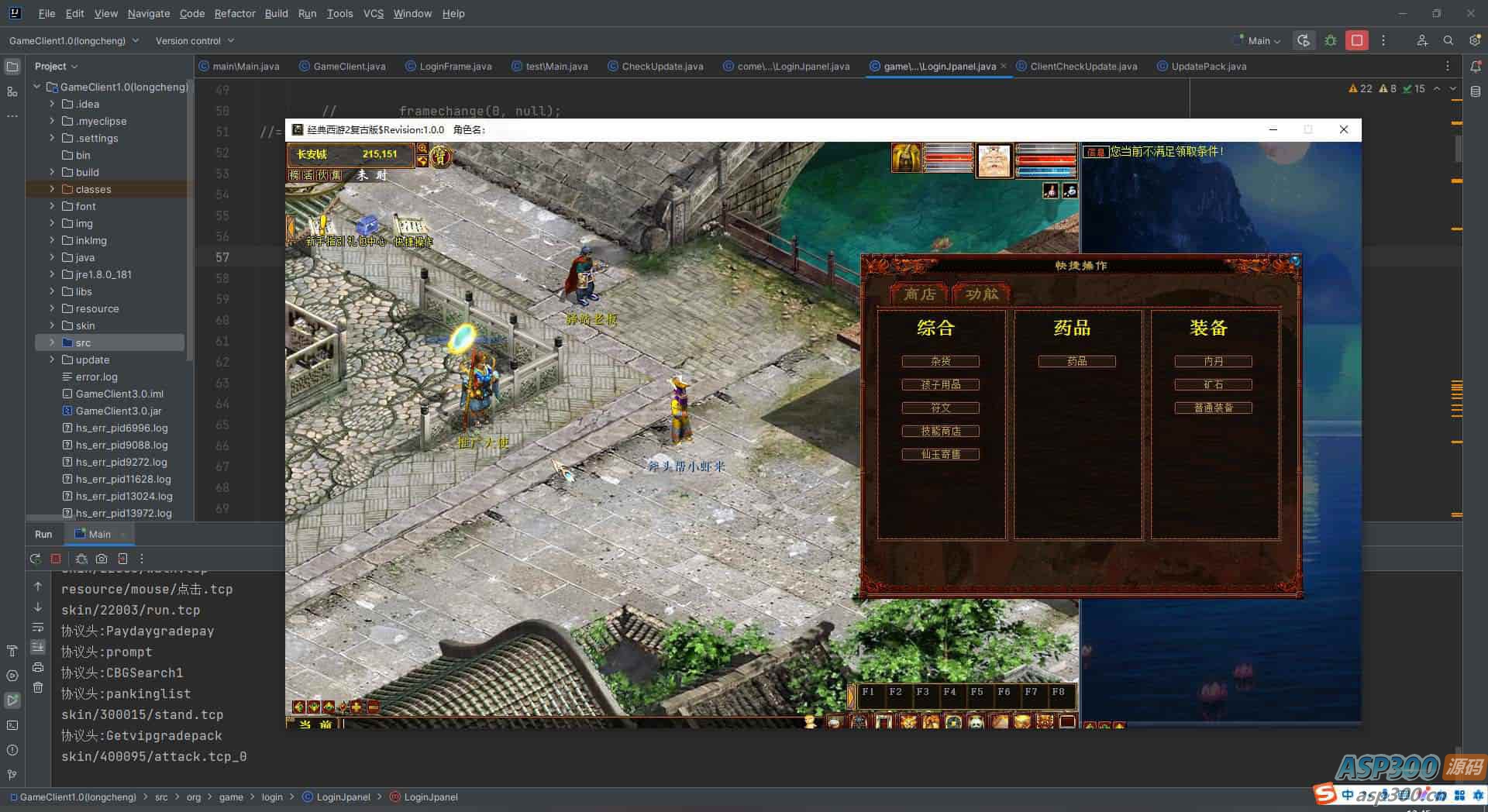Toggle the Project tool window sidebar button
1488x812 pixels.
(x=12, y=67)
